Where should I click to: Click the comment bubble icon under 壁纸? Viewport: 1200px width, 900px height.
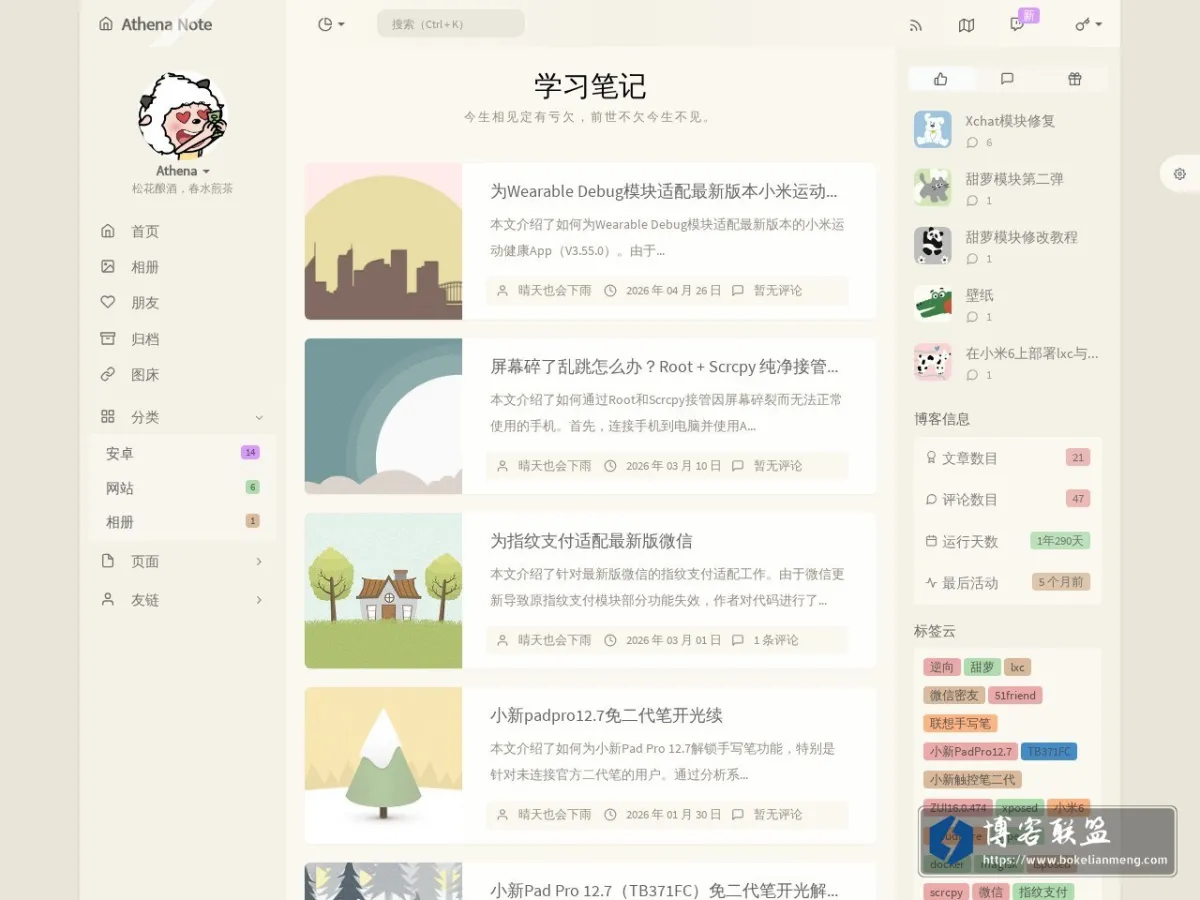click(972, 317)
